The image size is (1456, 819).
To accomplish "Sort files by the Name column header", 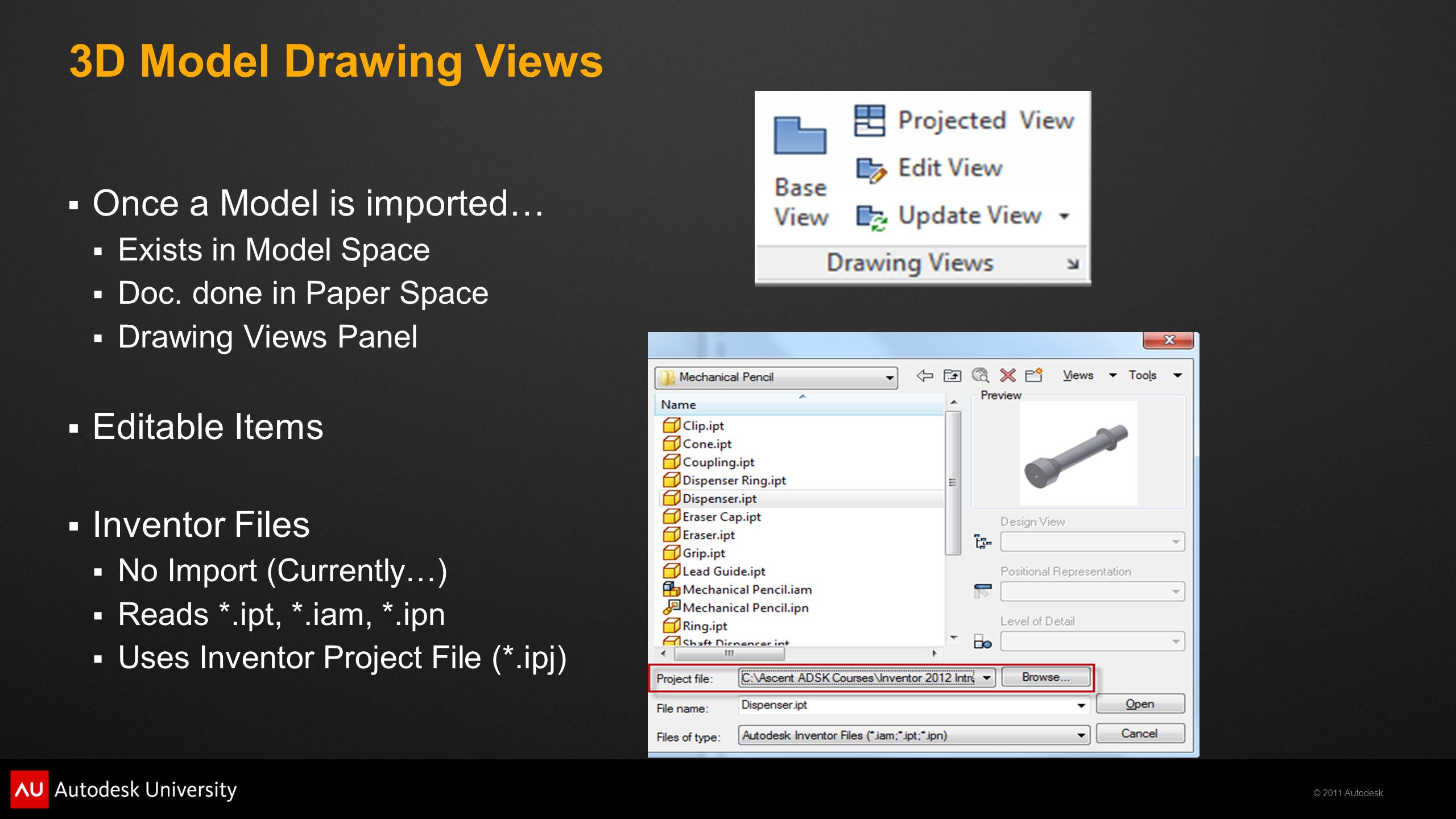I will 800,404.
